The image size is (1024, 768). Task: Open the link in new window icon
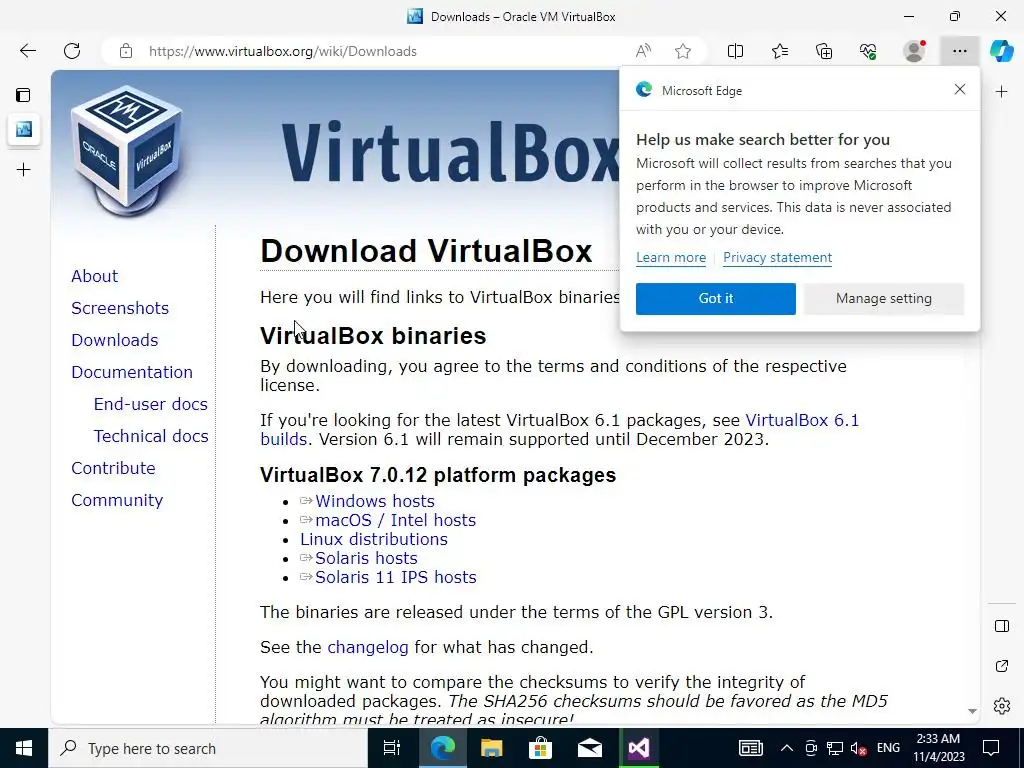coord(1002,666)
